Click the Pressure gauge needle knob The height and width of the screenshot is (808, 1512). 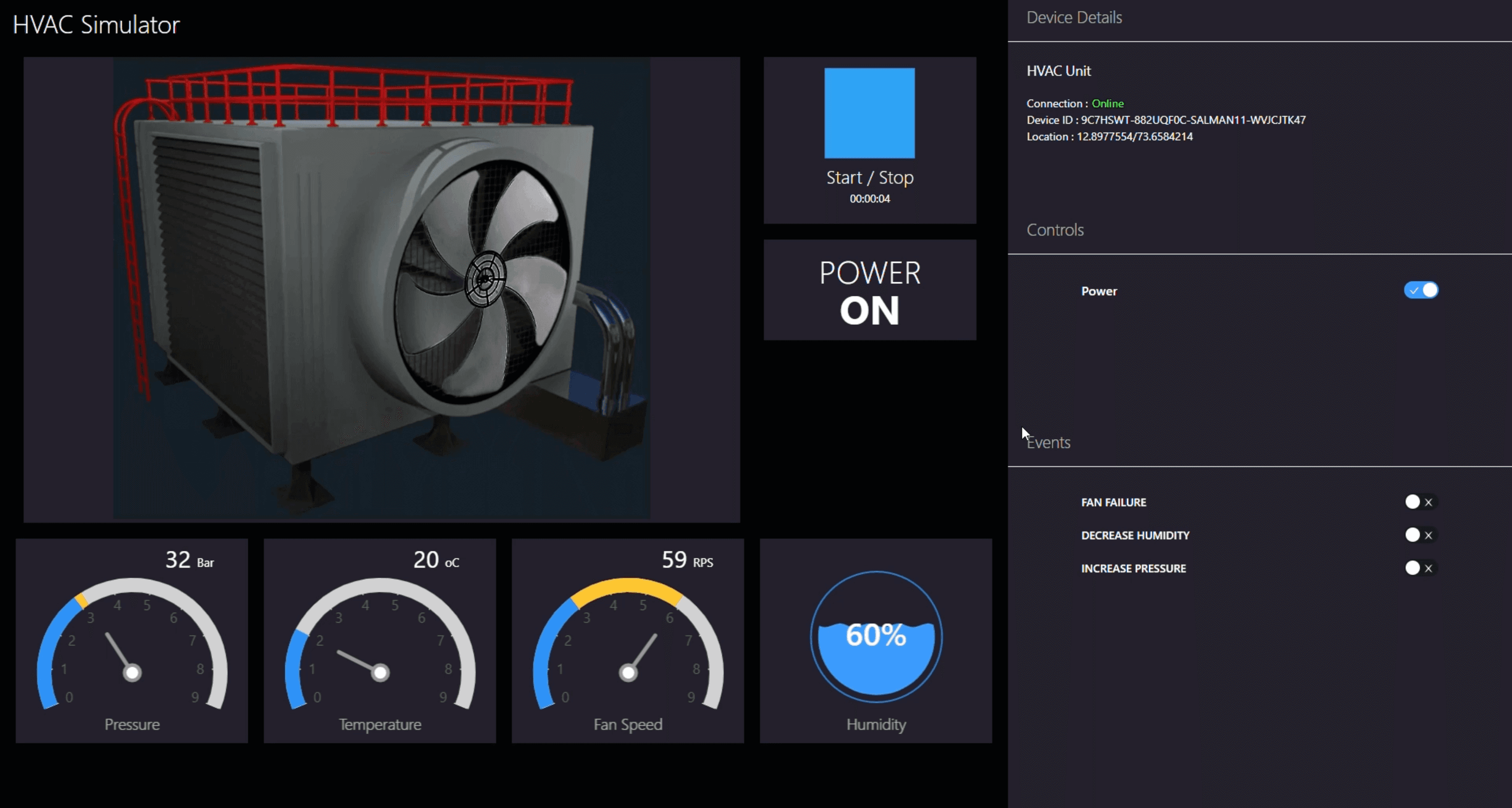[x=132, y=673]
